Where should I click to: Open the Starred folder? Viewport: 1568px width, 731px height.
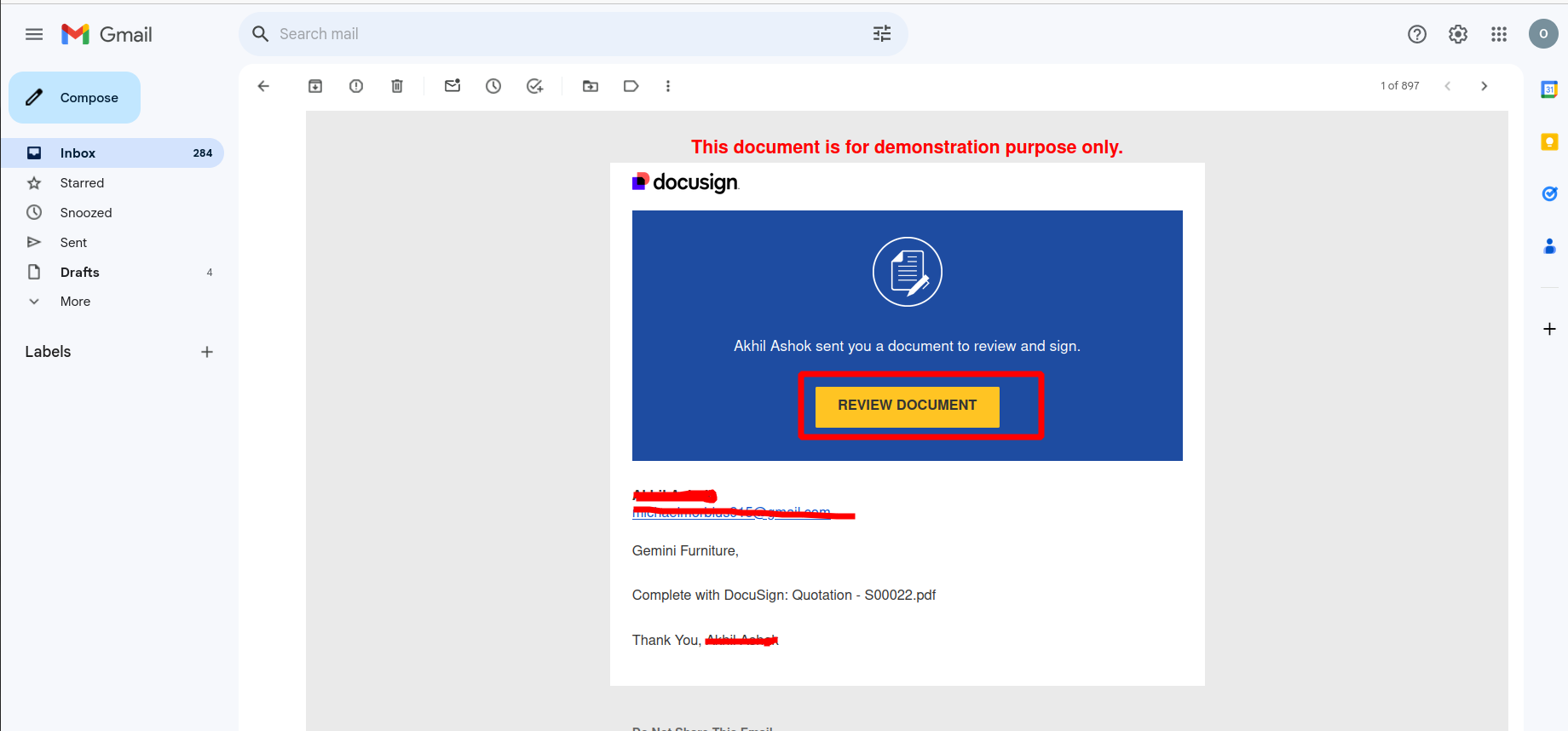(x=112, y=183)
